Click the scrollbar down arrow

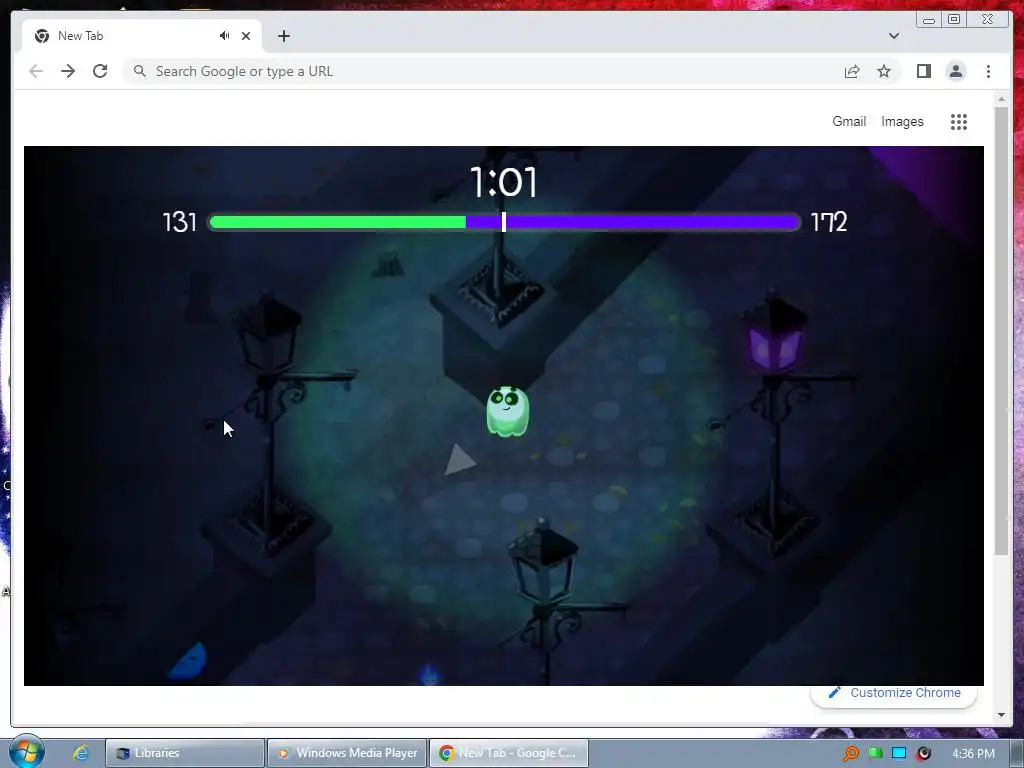pos(1001,714)
